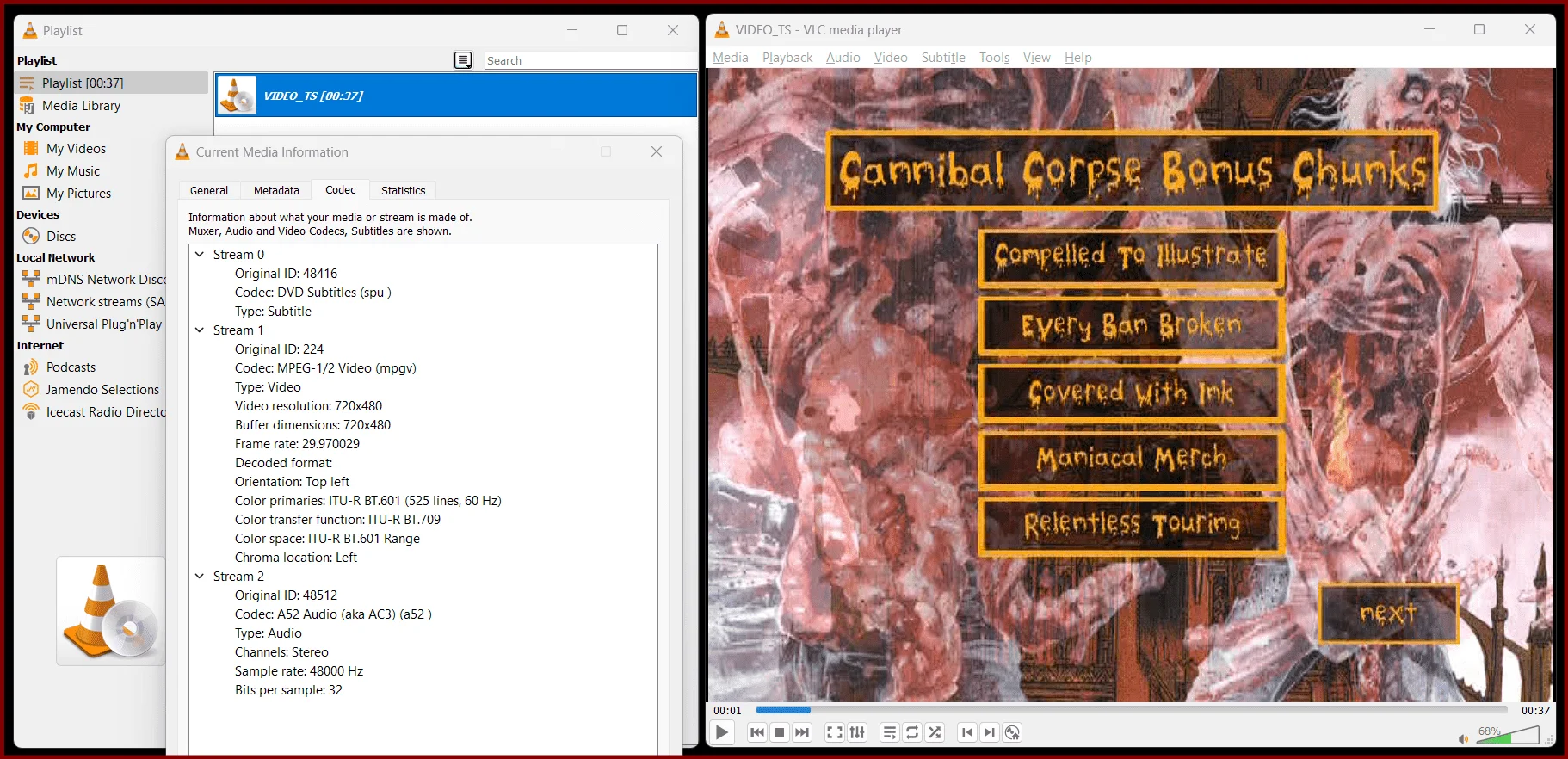This screenshot has height=759, width=1568.
Task: Select 'Relentless Touring' DVD menu button
Action: point(1131,525)
